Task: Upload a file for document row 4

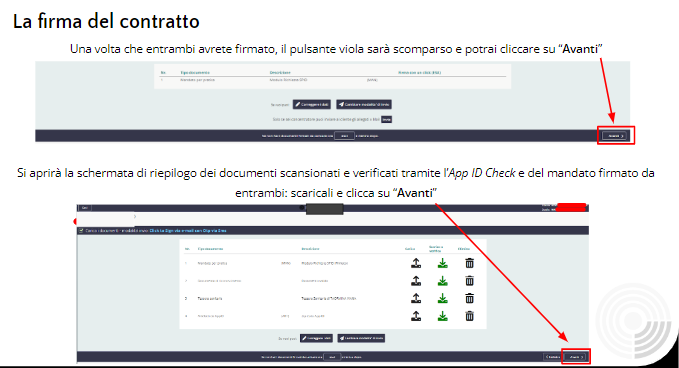Action: coord(416,316)
